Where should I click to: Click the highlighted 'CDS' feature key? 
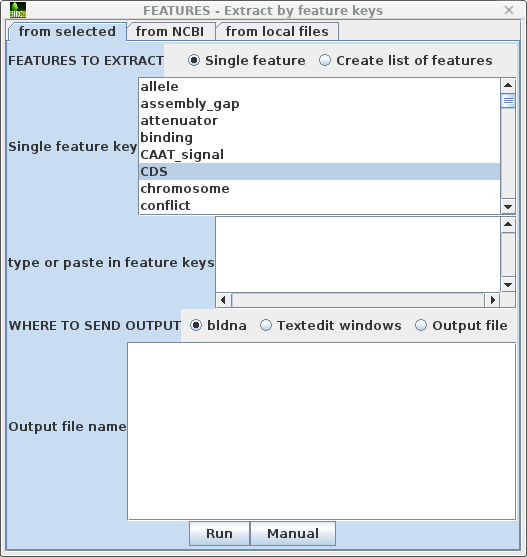click(319, 172)
